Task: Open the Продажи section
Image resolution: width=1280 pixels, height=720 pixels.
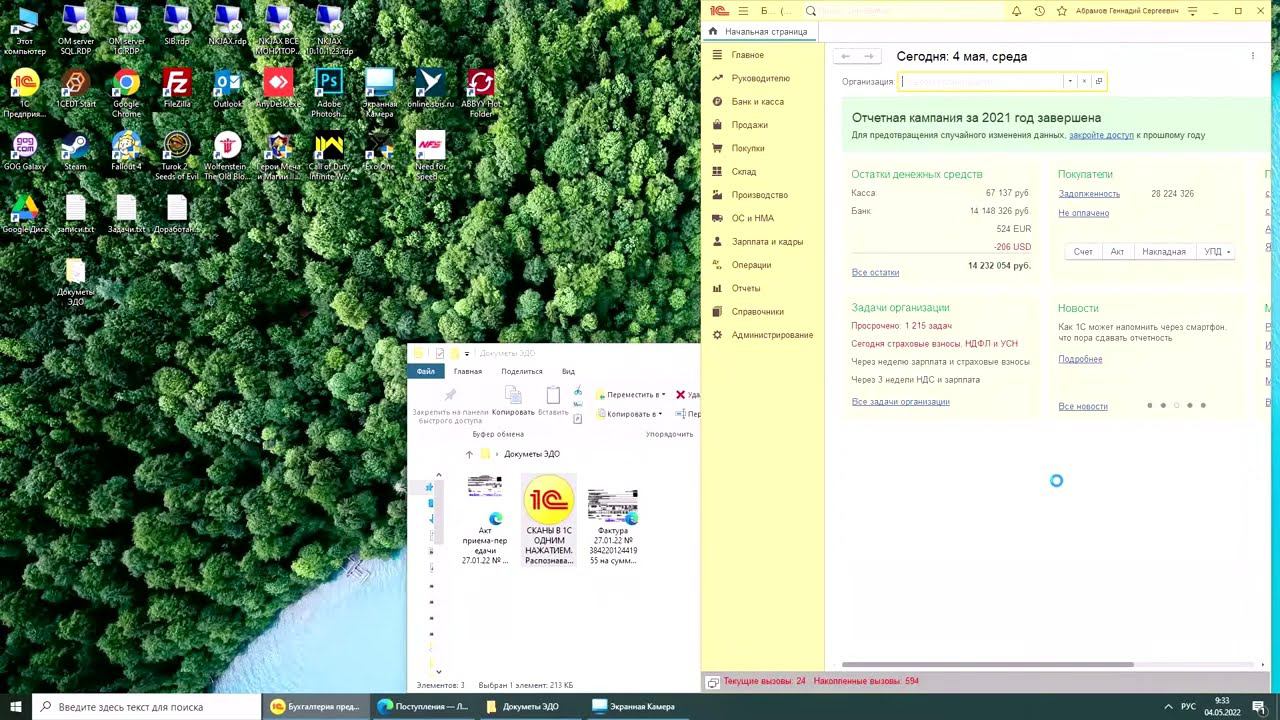Action: [x=750, y=125]
